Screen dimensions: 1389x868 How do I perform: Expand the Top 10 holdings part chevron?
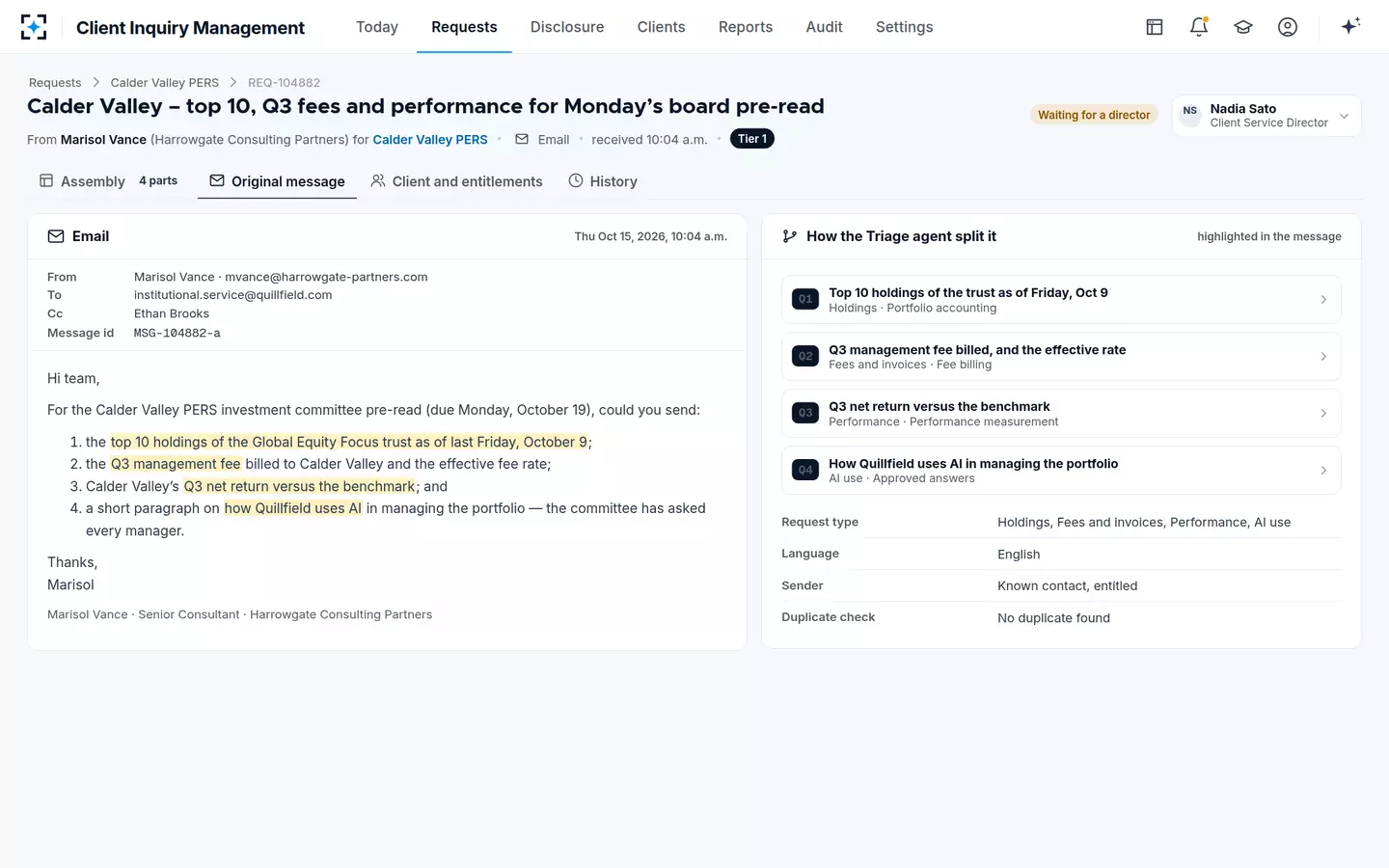point(1323,300)
